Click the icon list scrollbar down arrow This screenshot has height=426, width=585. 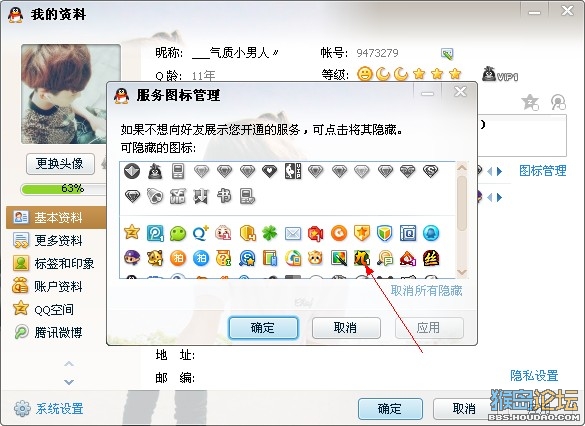[462, 272]
